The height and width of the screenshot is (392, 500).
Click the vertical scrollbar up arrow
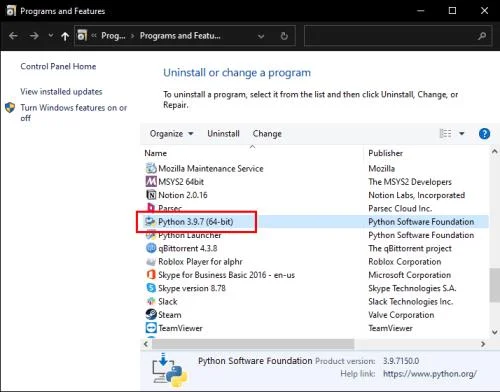point(495,151)
